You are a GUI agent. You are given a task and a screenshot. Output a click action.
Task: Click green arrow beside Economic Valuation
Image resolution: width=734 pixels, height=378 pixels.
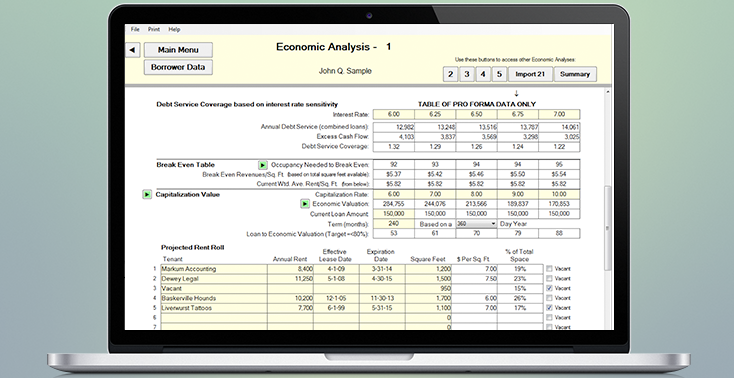point(305,204)
